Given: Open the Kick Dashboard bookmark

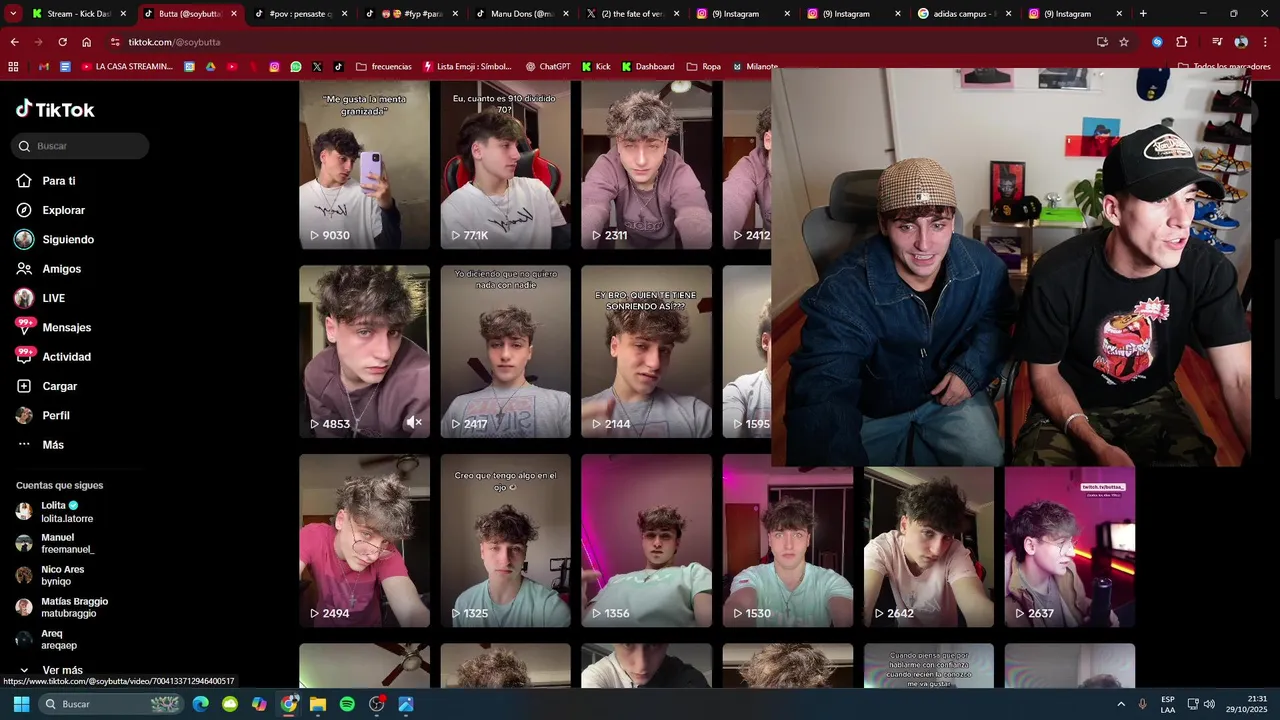Looking at the screenshot, I should pos(648,67).
